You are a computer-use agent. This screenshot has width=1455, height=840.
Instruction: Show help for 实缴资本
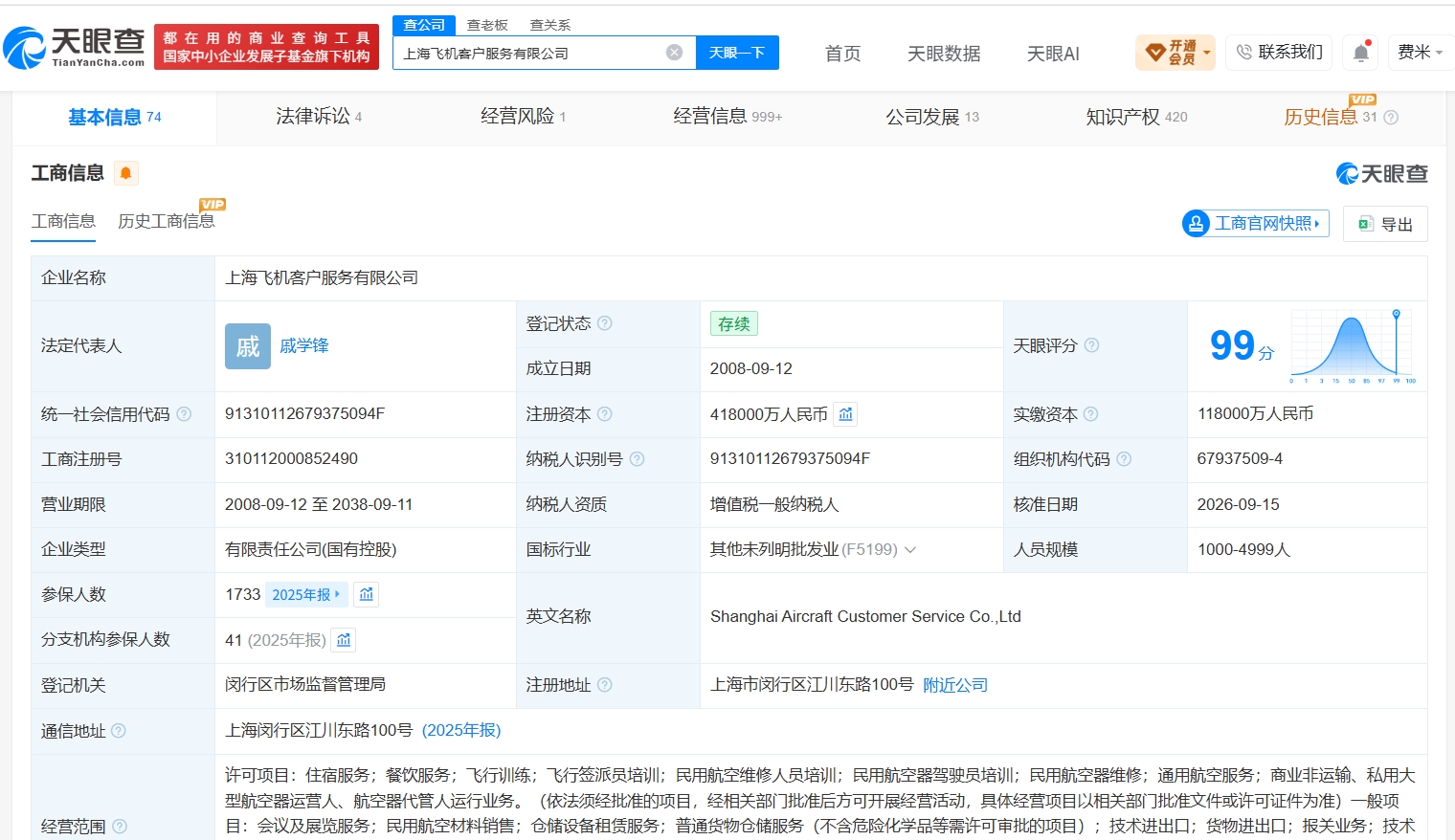pyautogui.click(x=1091, y=414)
